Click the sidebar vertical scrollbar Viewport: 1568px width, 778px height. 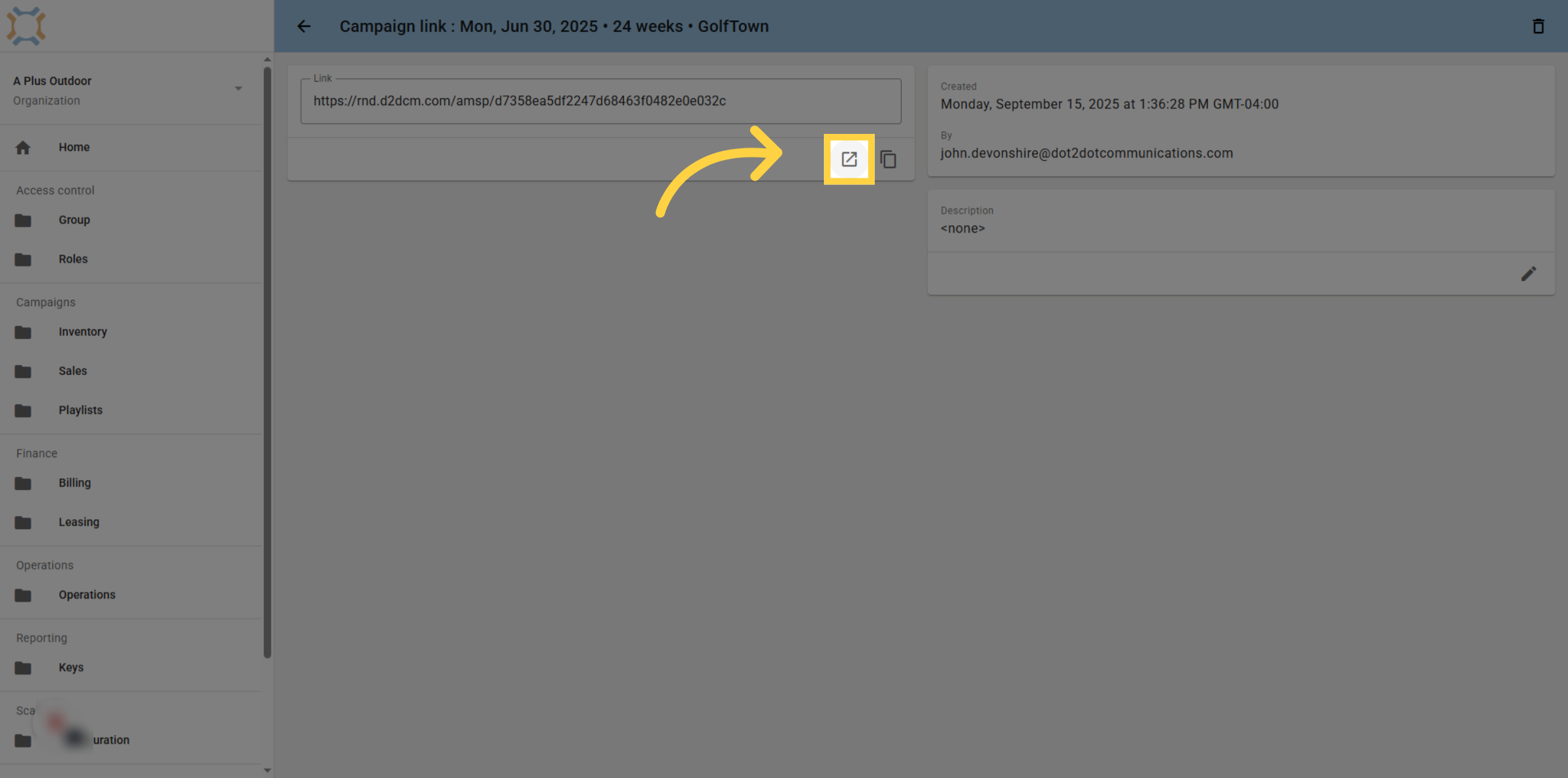(267, 363)
